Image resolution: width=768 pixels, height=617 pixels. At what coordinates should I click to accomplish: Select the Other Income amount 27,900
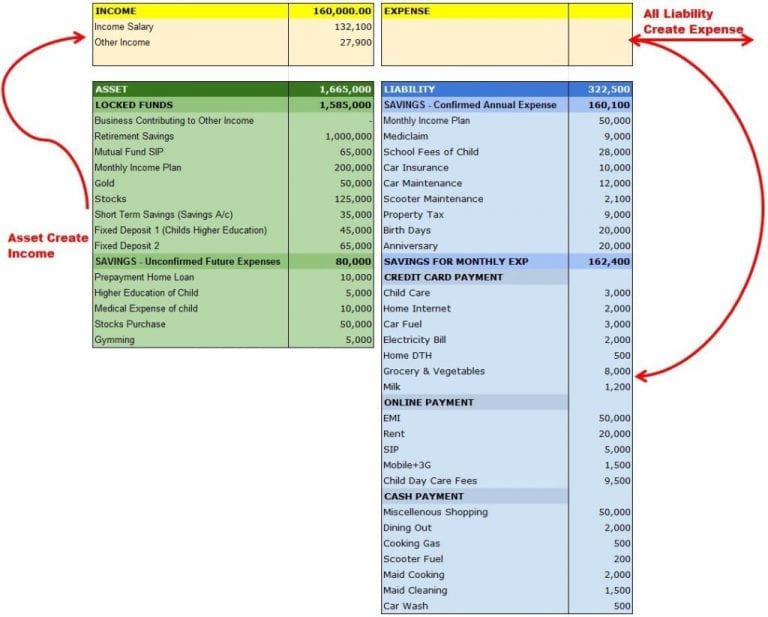[x=355, y=43]
